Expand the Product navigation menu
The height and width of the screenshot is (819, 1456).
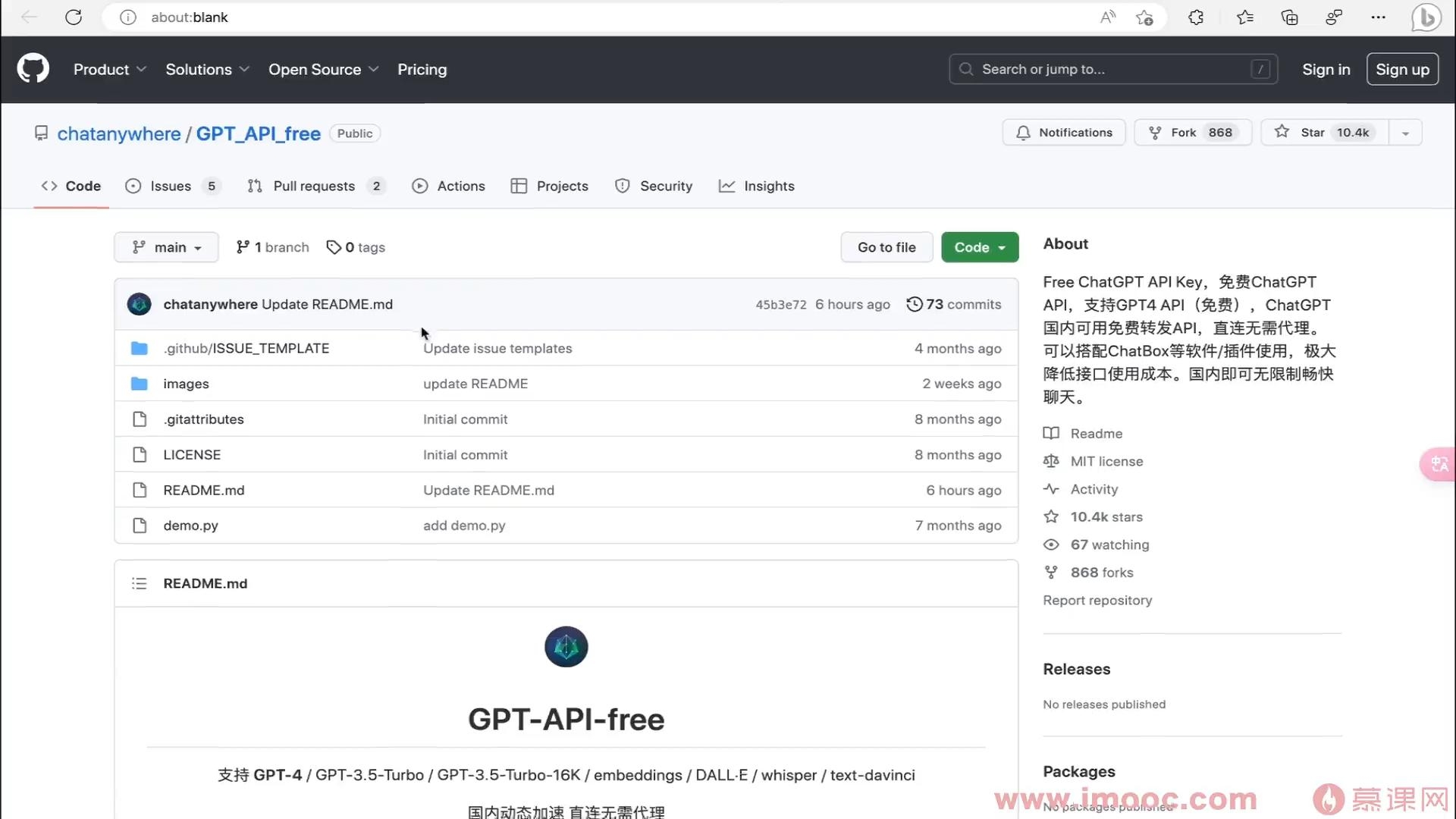point(109,69)
